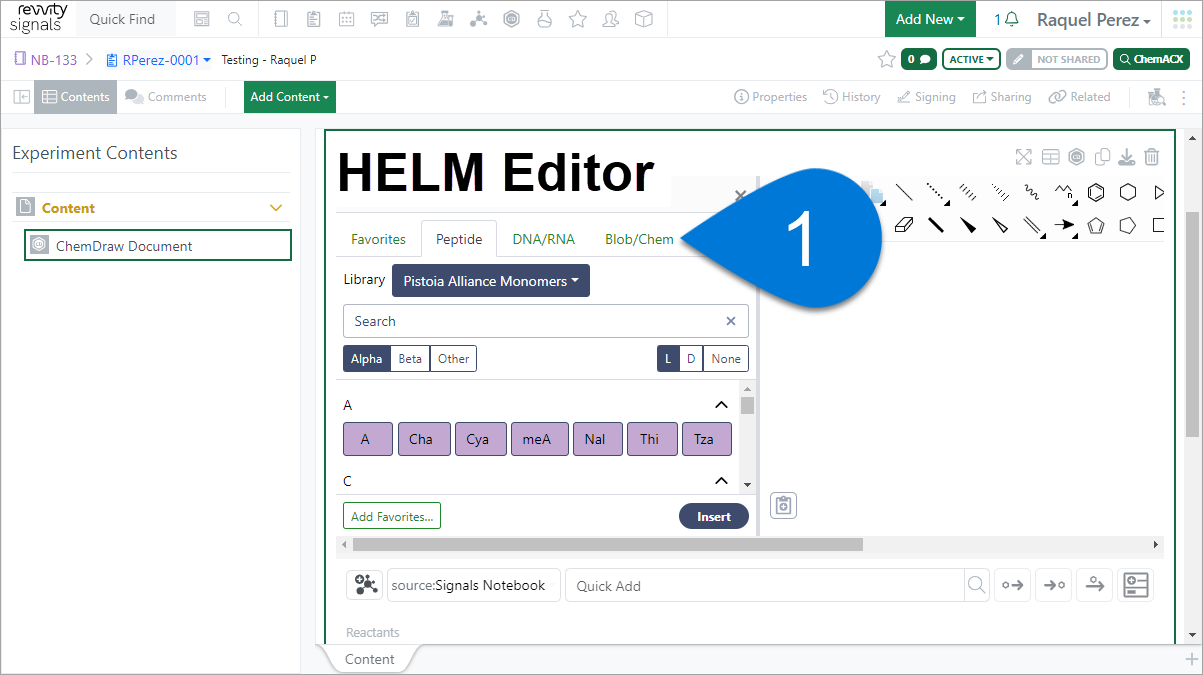This screenshot has height=675, width=1203.
Task: Open the molecule network icon in the top bar
Action: (x=478, y=19)
